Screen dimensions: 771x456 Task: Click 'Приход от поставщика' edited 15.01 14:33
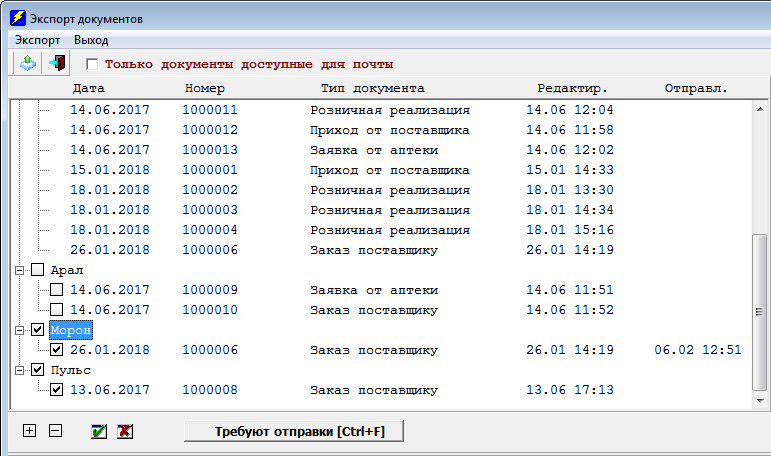pyautogui.click(x=389, y=170)
